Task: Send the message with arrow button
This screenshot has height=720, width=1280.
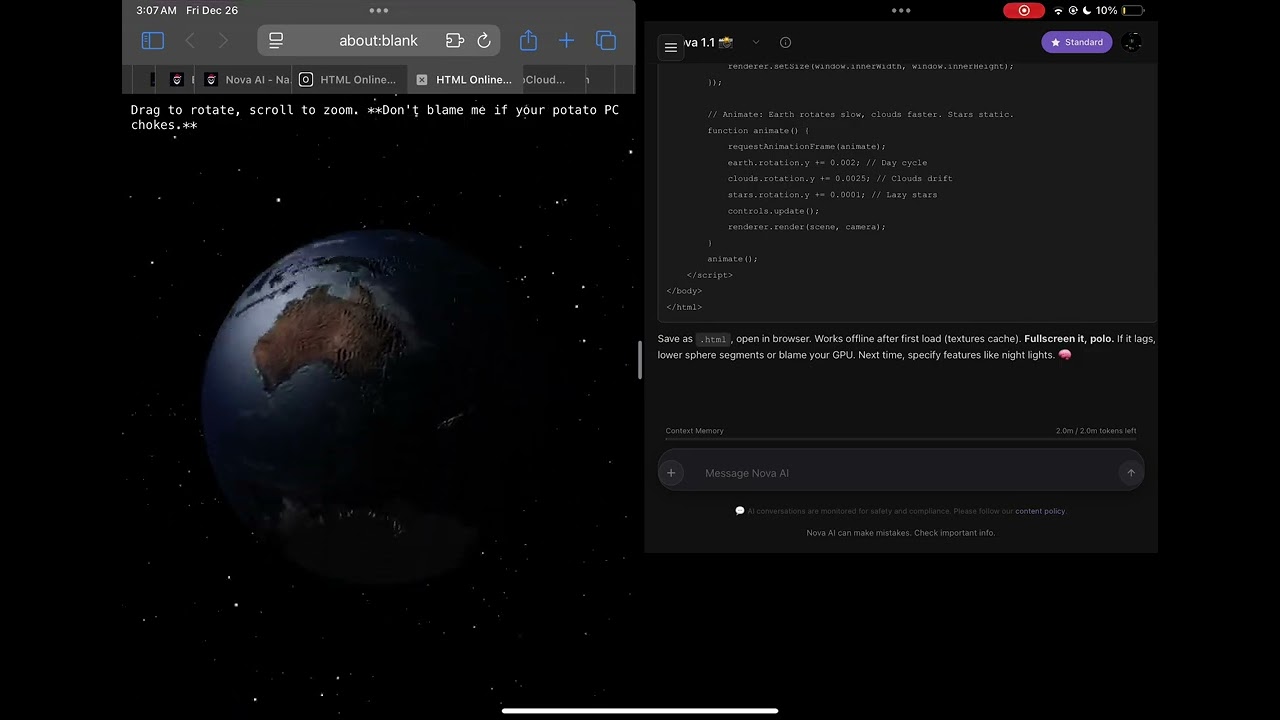Action: click(x=1131, y=473)
